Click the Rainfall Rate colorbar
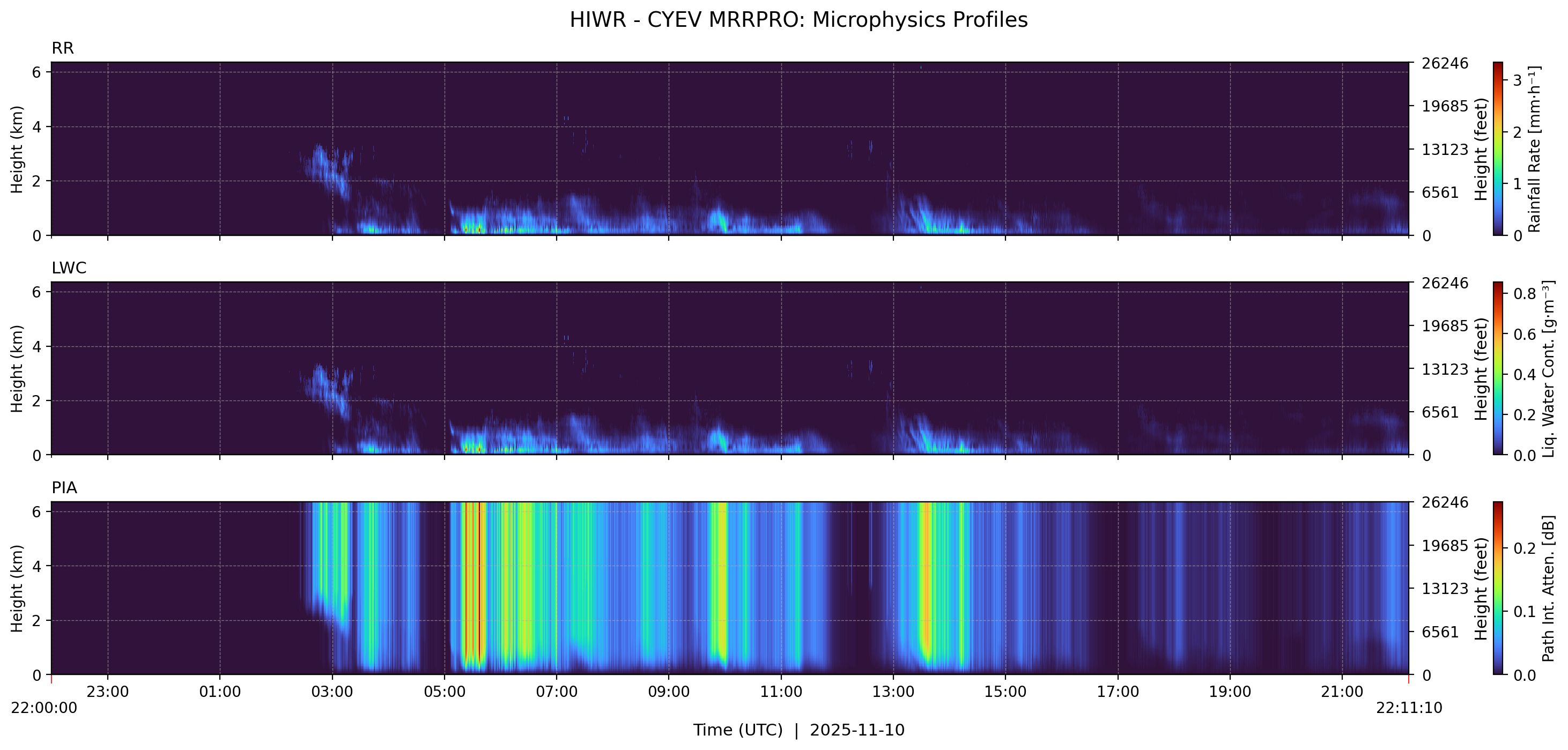Viewport: 1568px width, 750px height. pyautogui.click(x=1497, y=148)
